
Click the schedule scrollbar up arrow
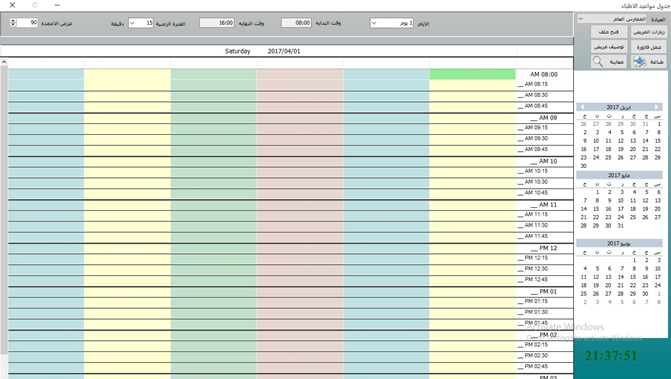tap(4, 62)
